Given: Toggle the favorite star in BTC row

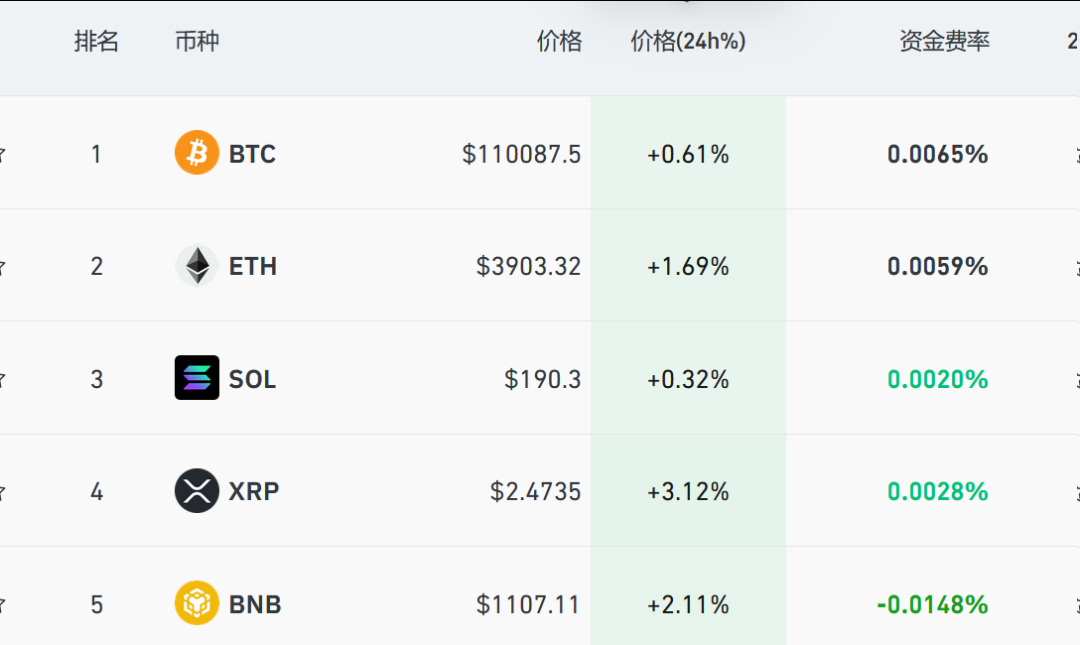Looking at the screenshot, I should point(3,154).
